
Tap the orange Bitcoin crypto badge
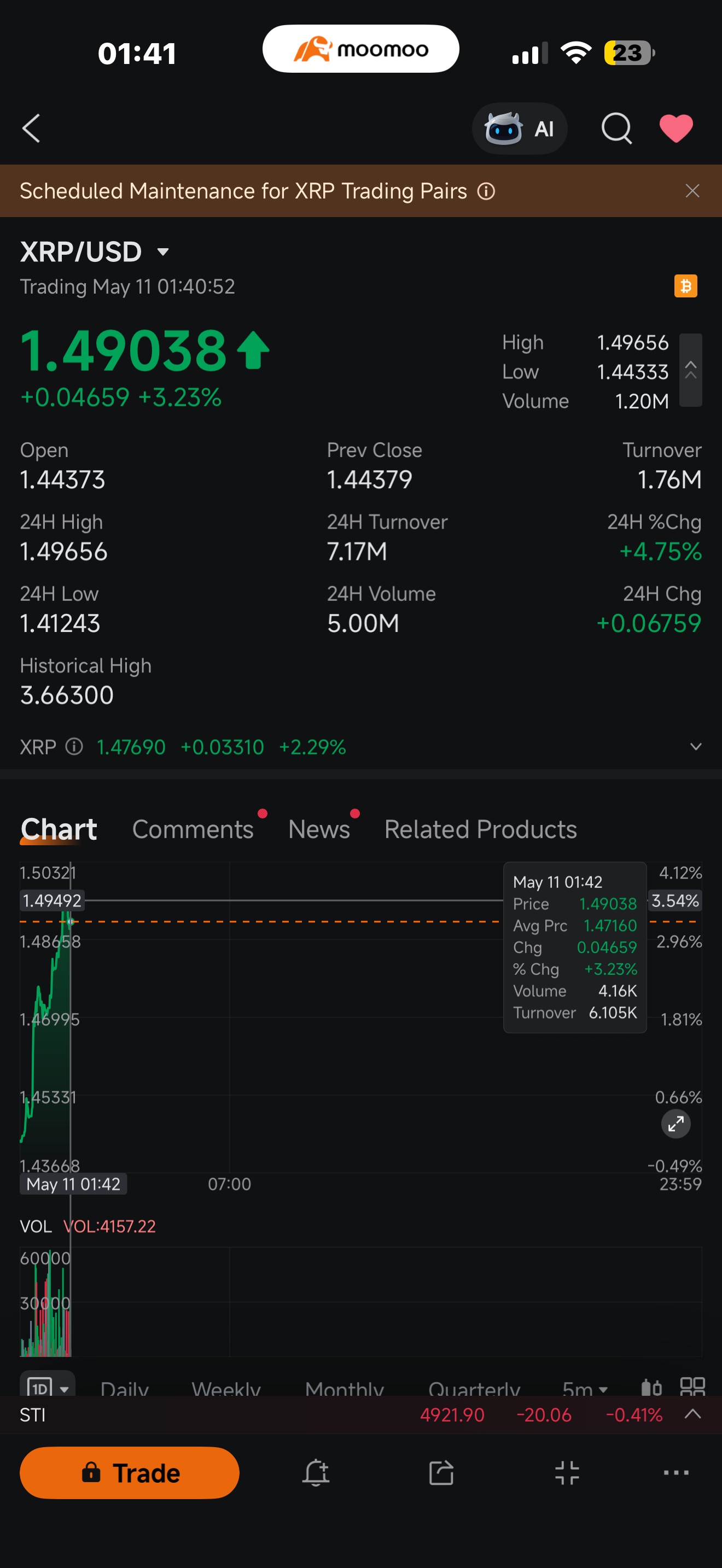pos(685,286)
